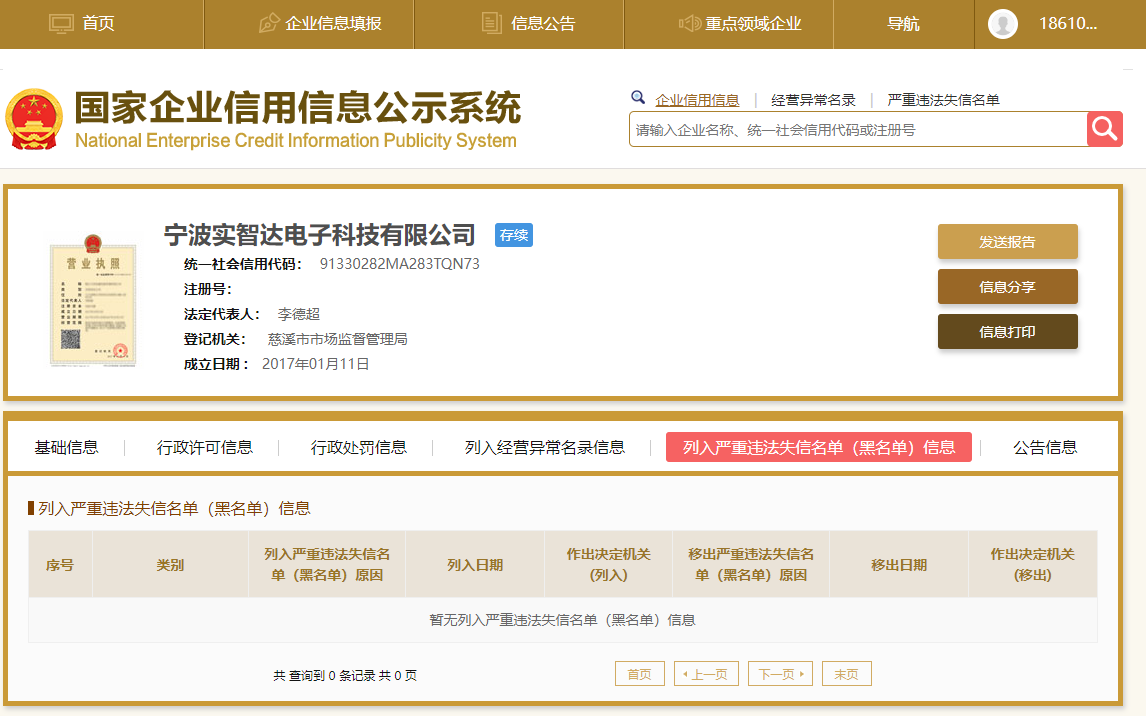Switch to the 行政处罚信息 tab

(x=358, y=447)
